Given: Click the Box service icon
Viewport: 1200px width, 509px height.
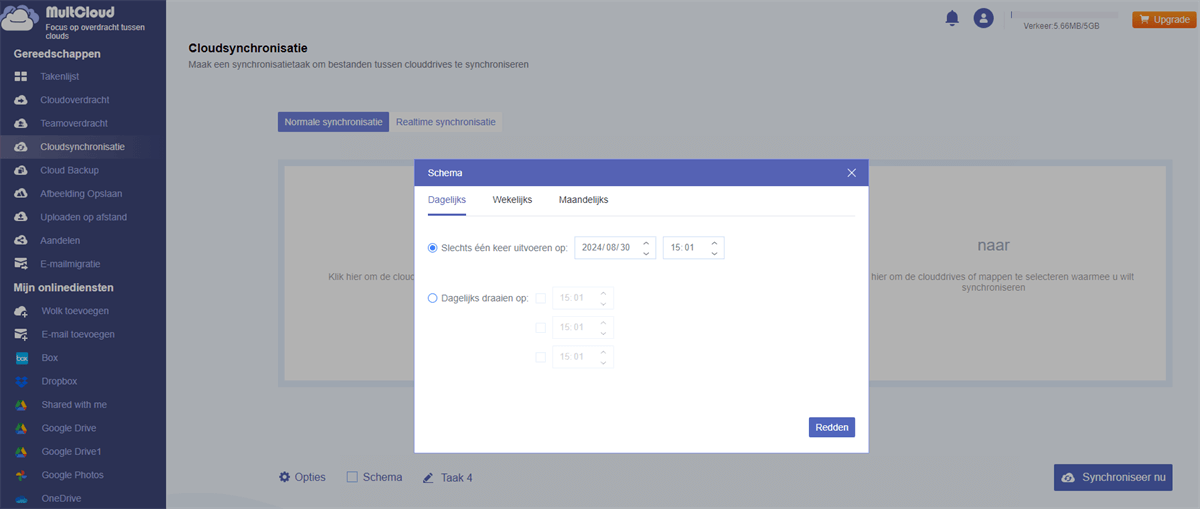Looking at the screenshot, I should click(21, 358).
